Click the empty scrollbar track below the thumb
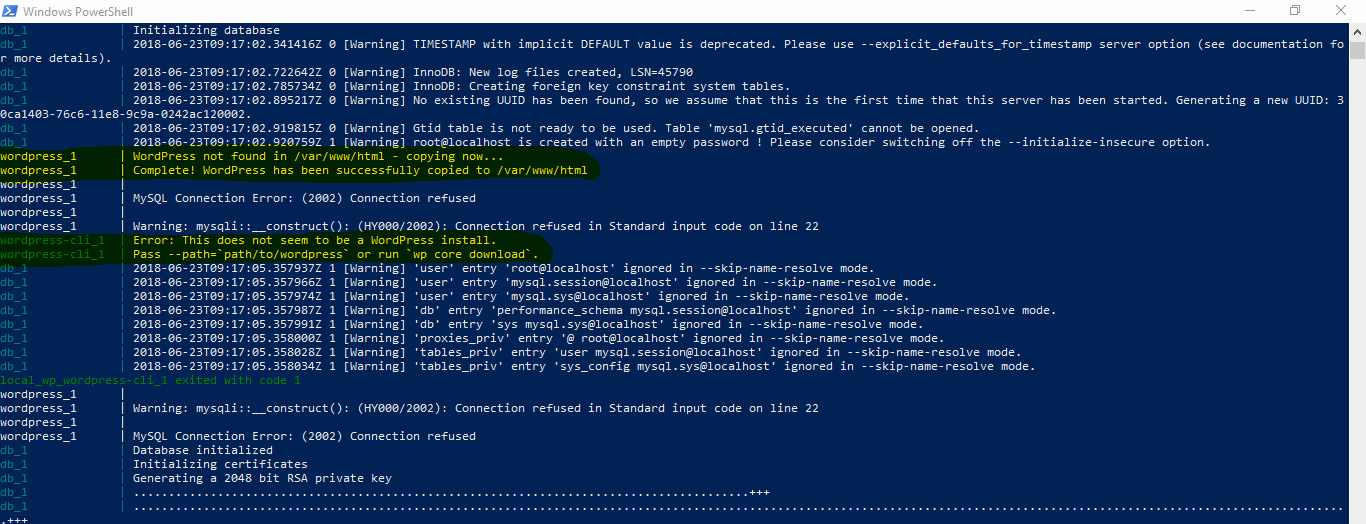The image size is (1366, 524). [x=1357, y=300]
